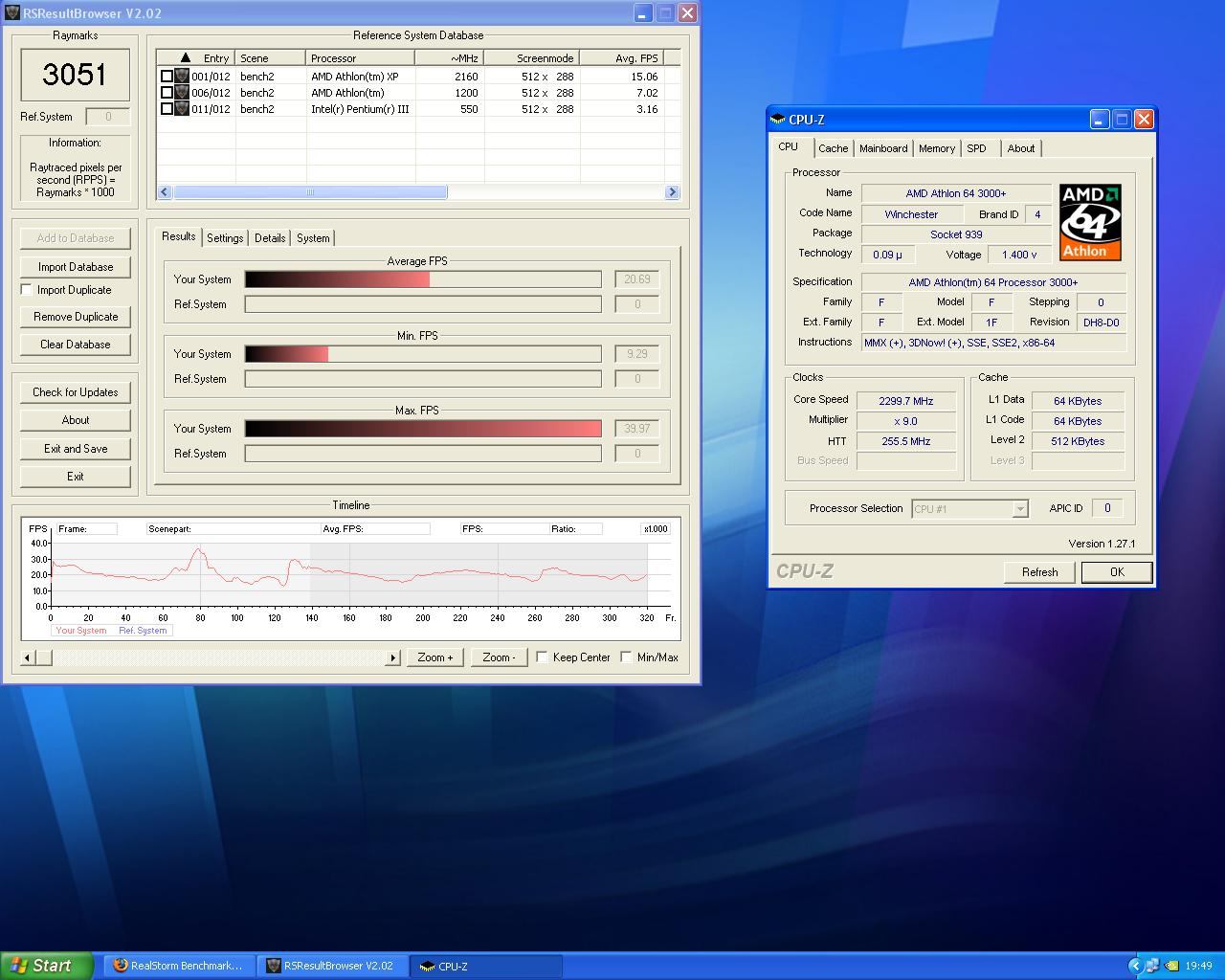Click the Screenmode column header
1225x980 pixels.
(x=532, y=58)
